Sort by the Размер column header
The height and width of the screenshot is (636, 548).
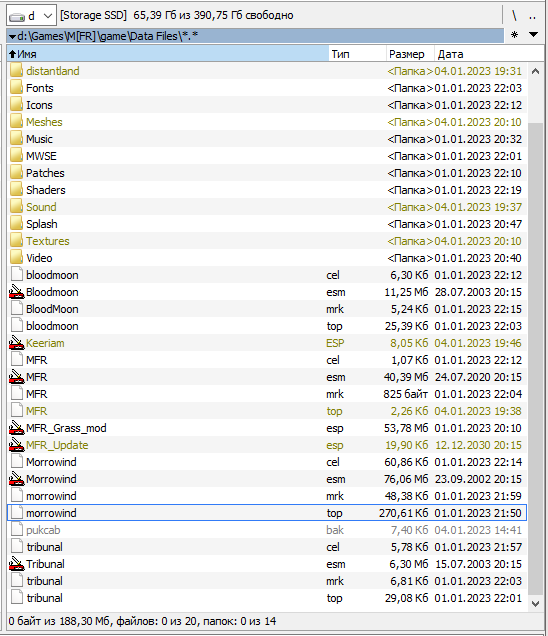[x=410, y=54]
